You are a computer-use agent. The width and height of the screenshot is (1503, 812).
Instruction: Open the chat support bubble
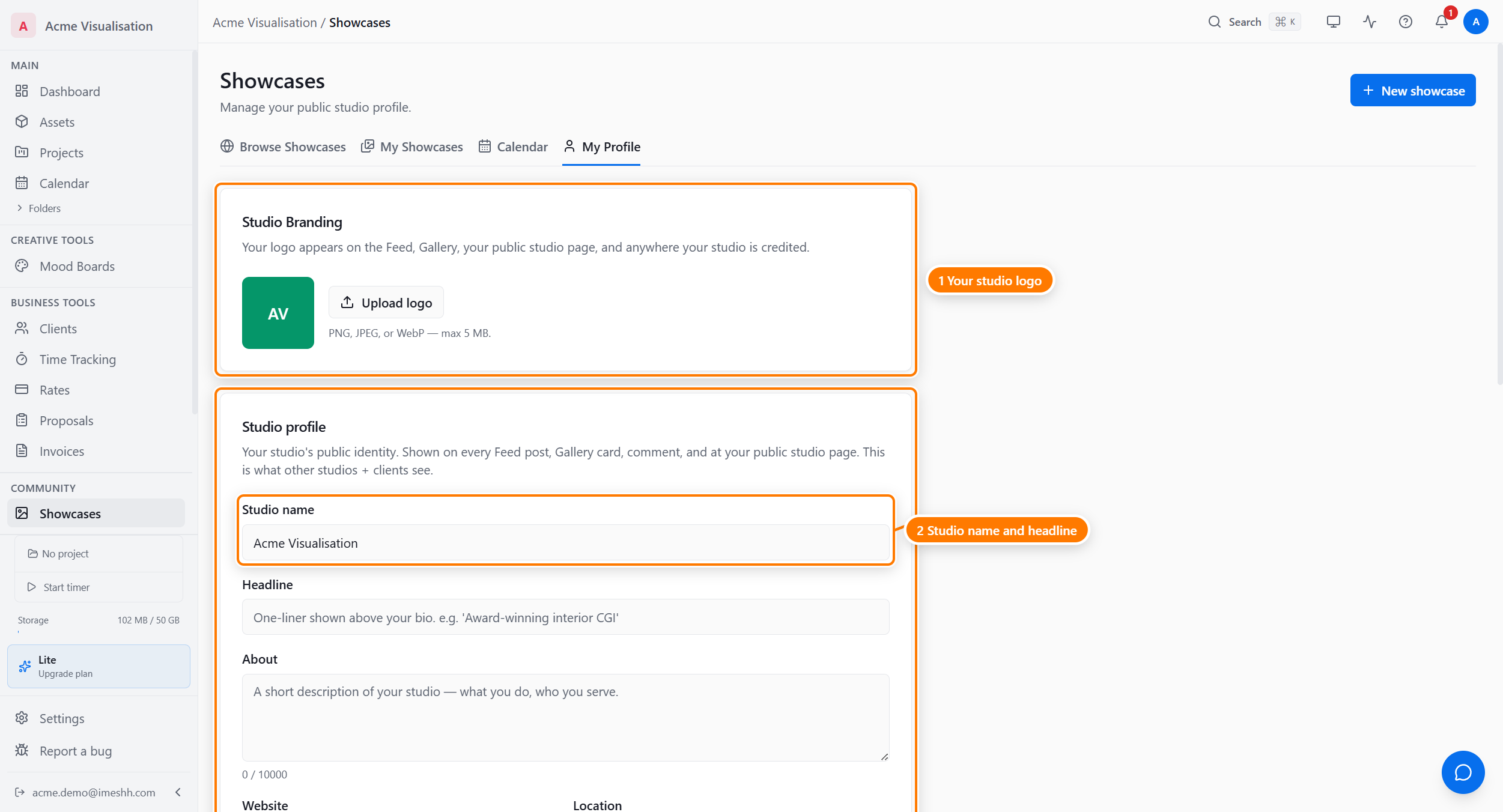pos(1463,772)
